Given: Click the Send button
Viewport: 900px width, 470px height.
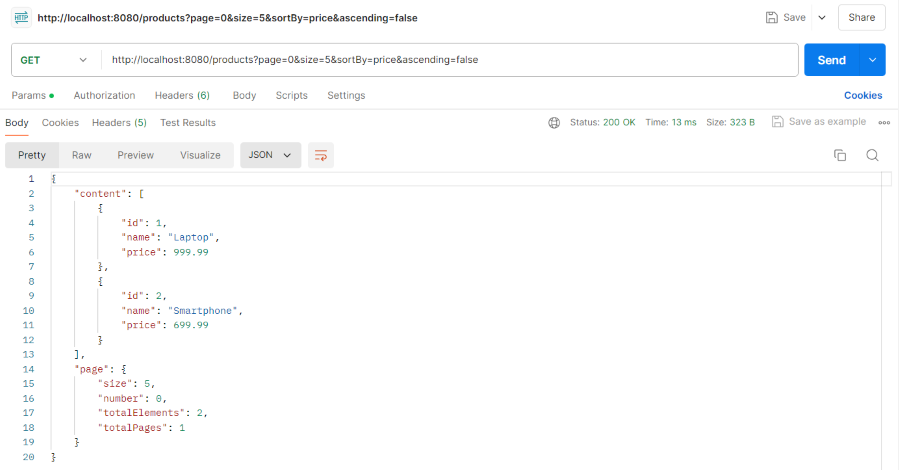Looking at the screenshot, I should point(831,60).
